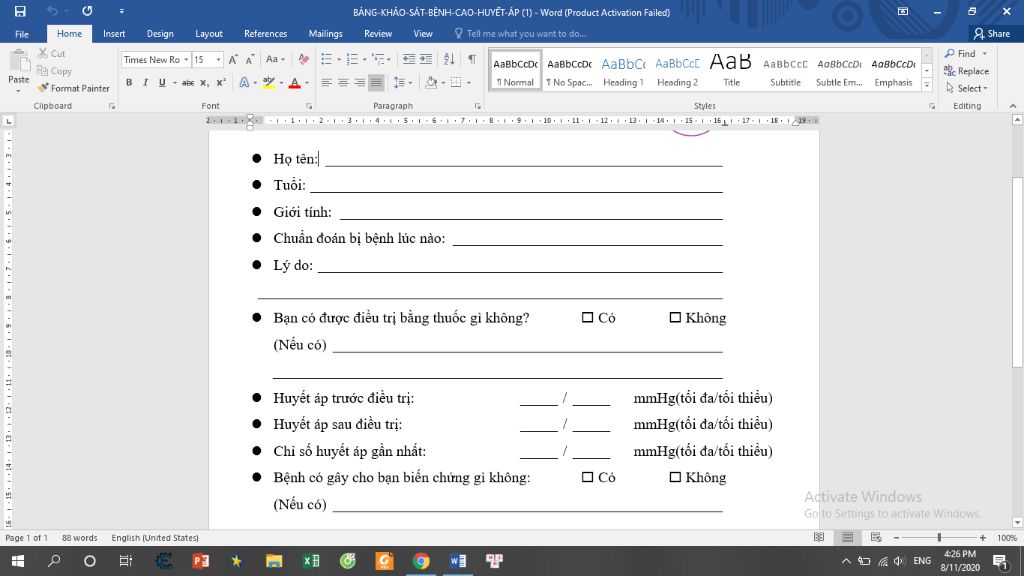Open Ribbon Display Options icon
Screen dimensions: 1024x576
click(903, 11)
